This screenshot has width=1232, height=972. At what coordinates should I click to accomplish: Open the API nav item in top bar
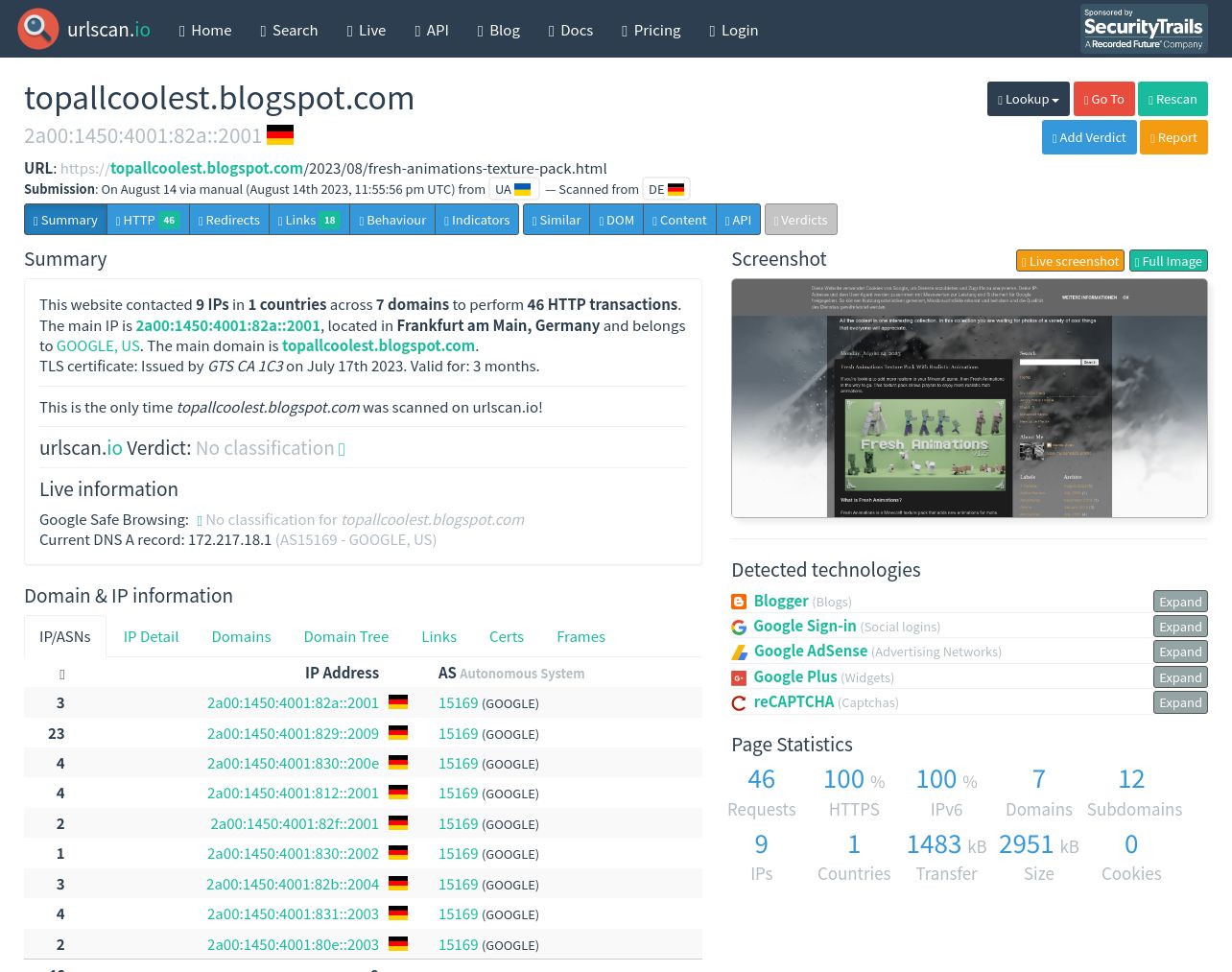coord(432,30)
